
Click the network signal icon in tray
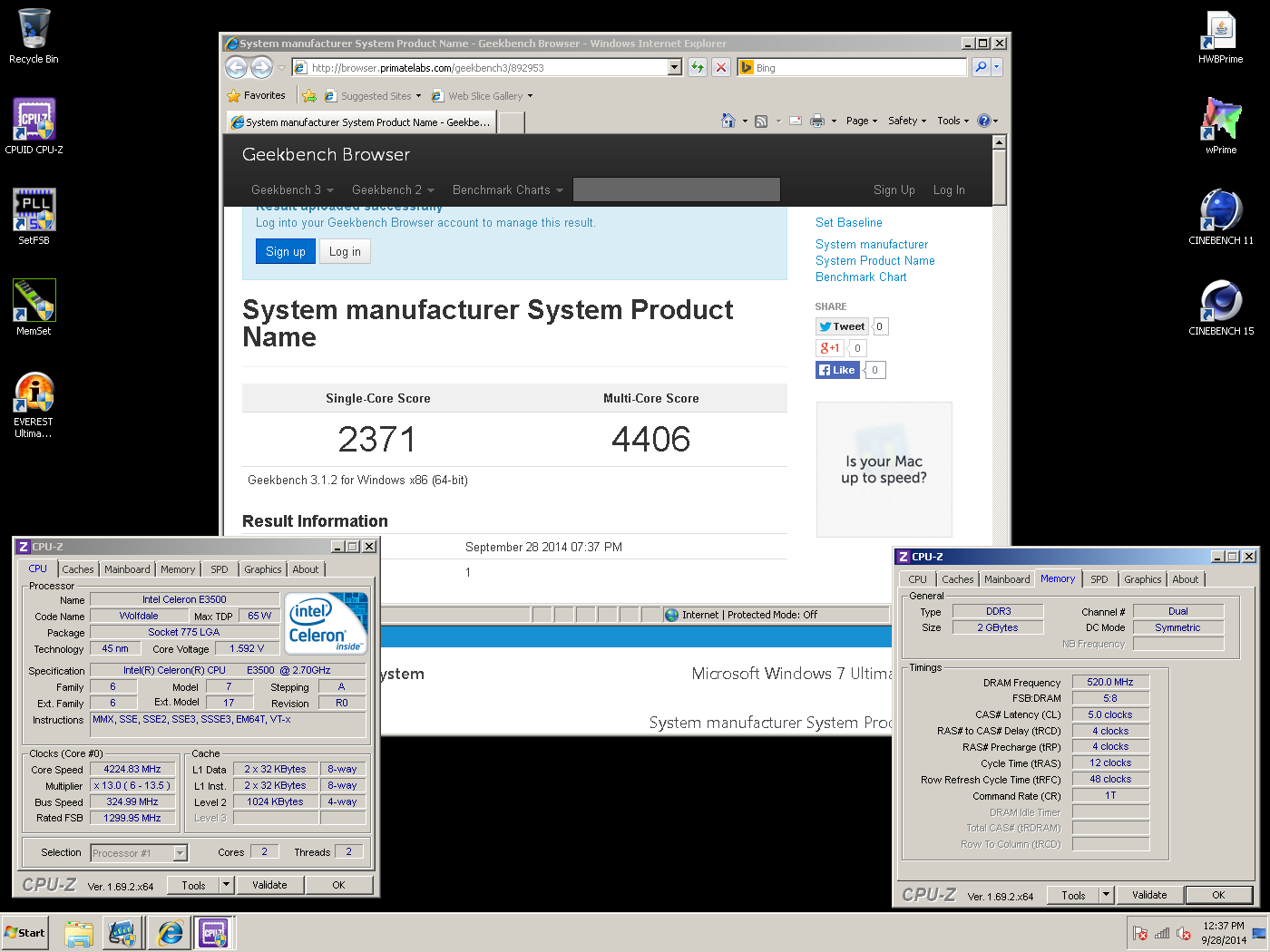pos(1162,933)
